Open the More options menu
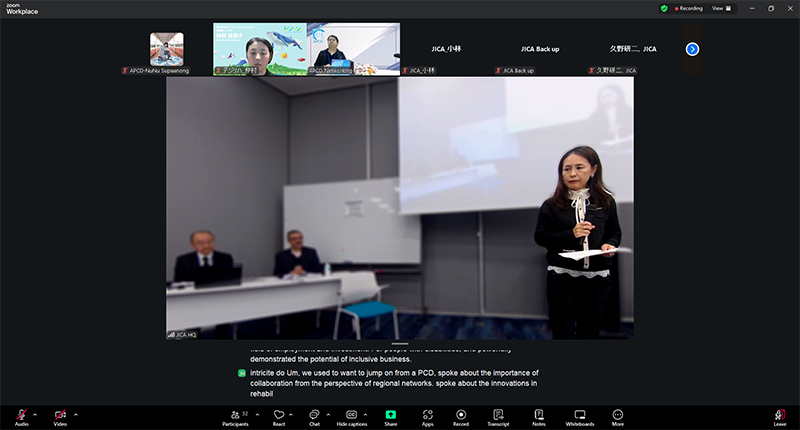Screen dimensions: 800x430 click(617, 417)
